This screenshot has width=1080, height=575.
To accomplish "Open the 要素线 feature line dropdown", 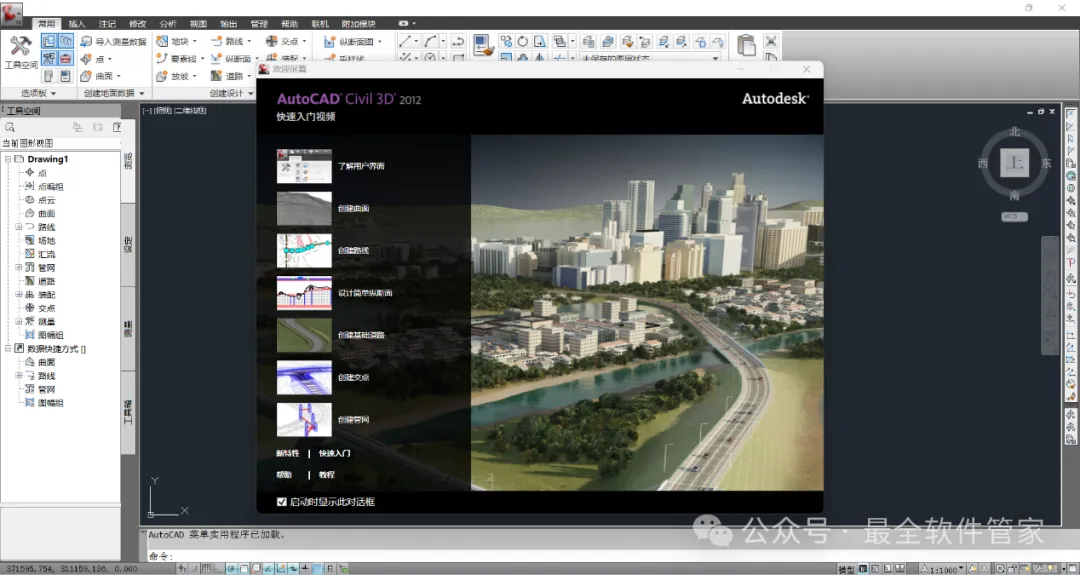I will click(x=180, y=59).
